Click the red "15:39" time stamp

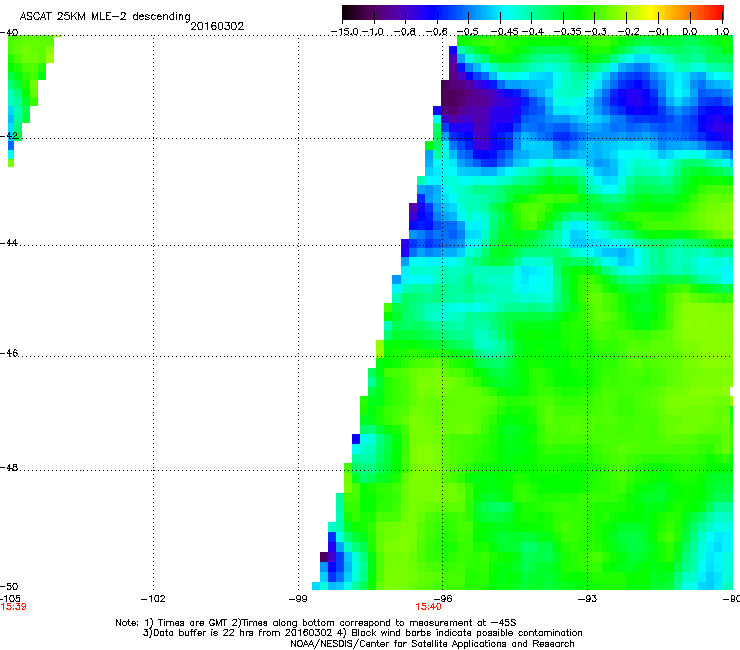(13, 607)
